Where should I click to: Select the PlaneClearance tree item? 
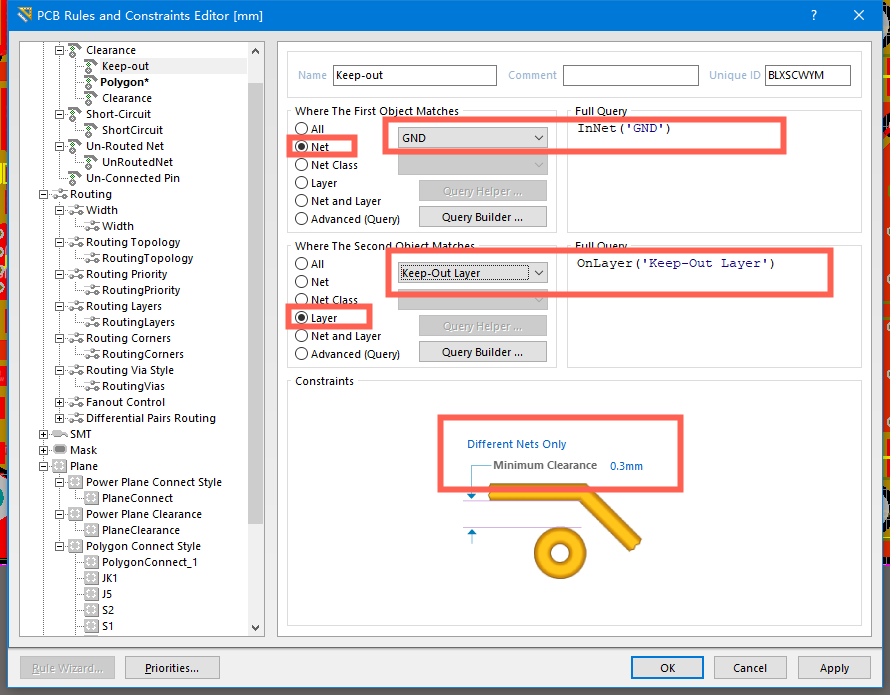140,530
